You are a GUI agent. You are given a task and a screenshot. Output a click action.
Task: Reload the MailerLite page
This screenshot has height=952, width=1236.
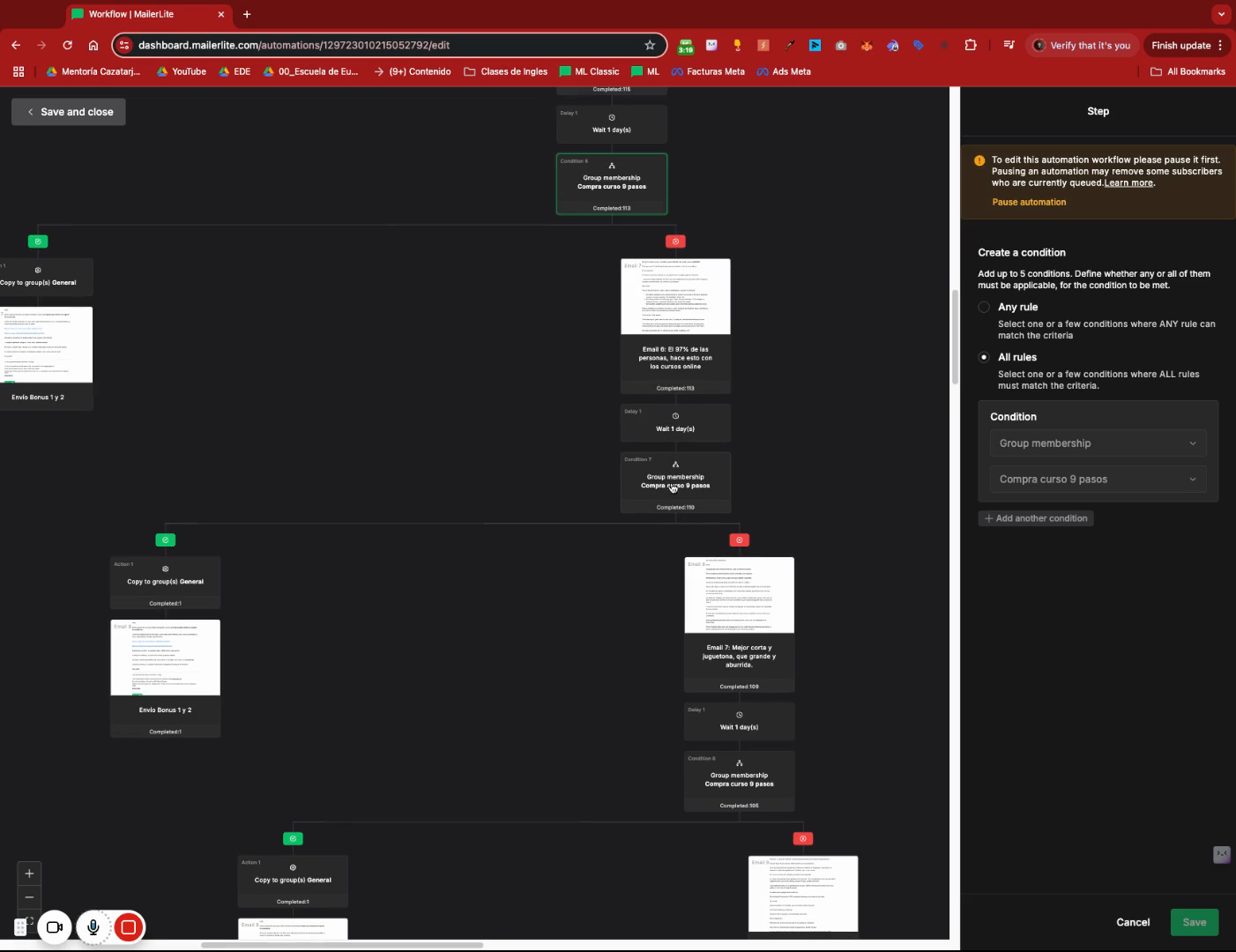[68, 45]
